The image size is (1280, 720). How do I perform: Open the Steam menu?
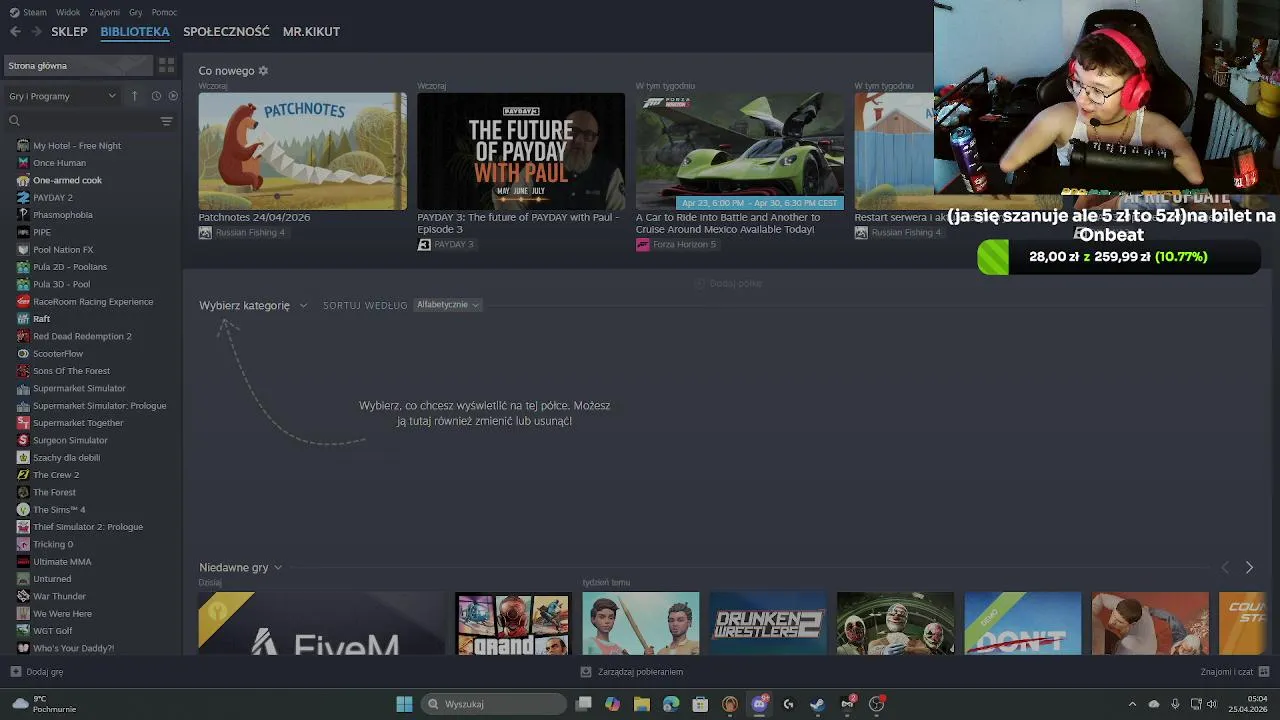(x=28, y=12)
